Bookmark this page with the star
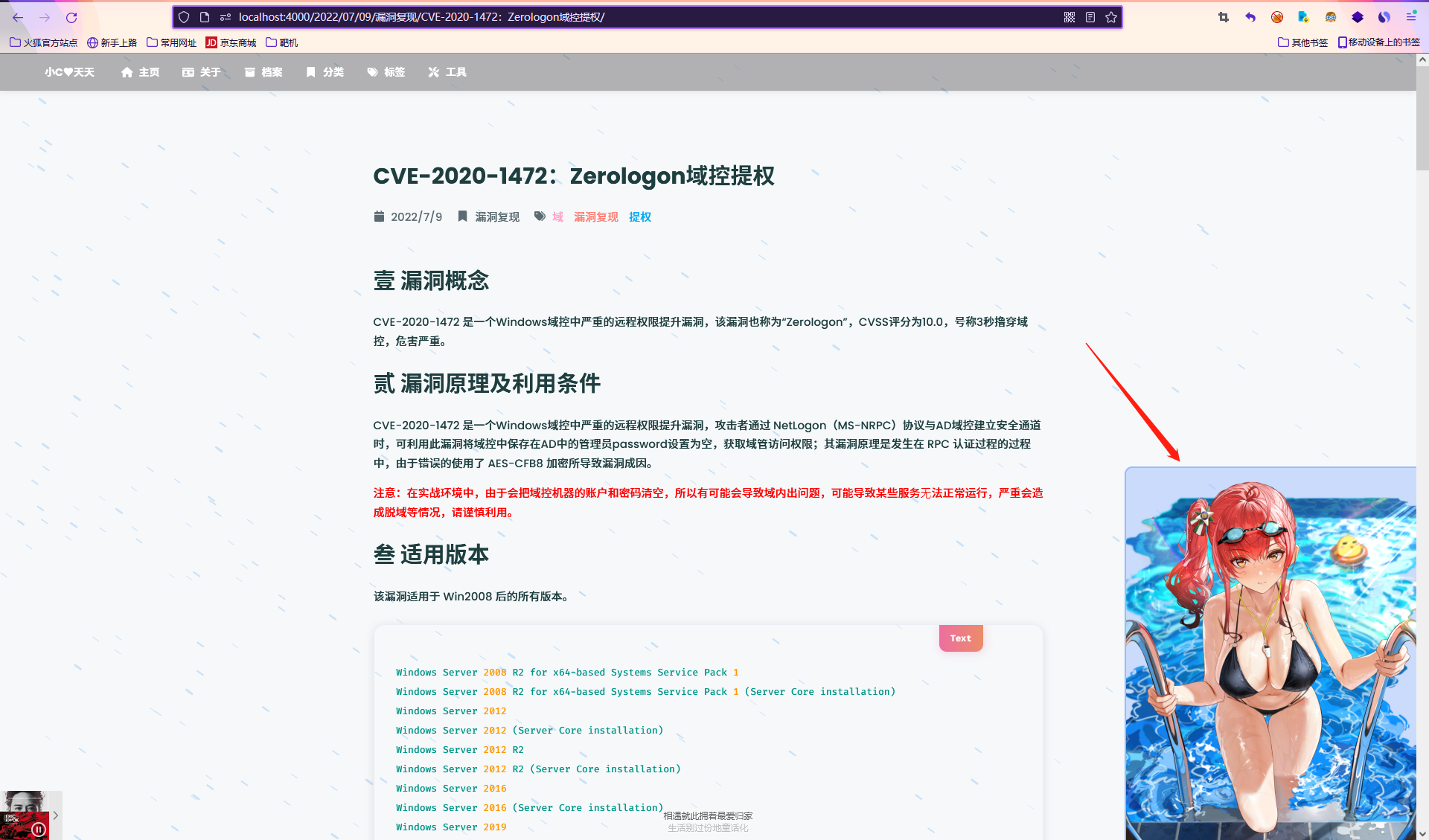This screenshot has width=1429, height=840. [x=1111, y=17]
